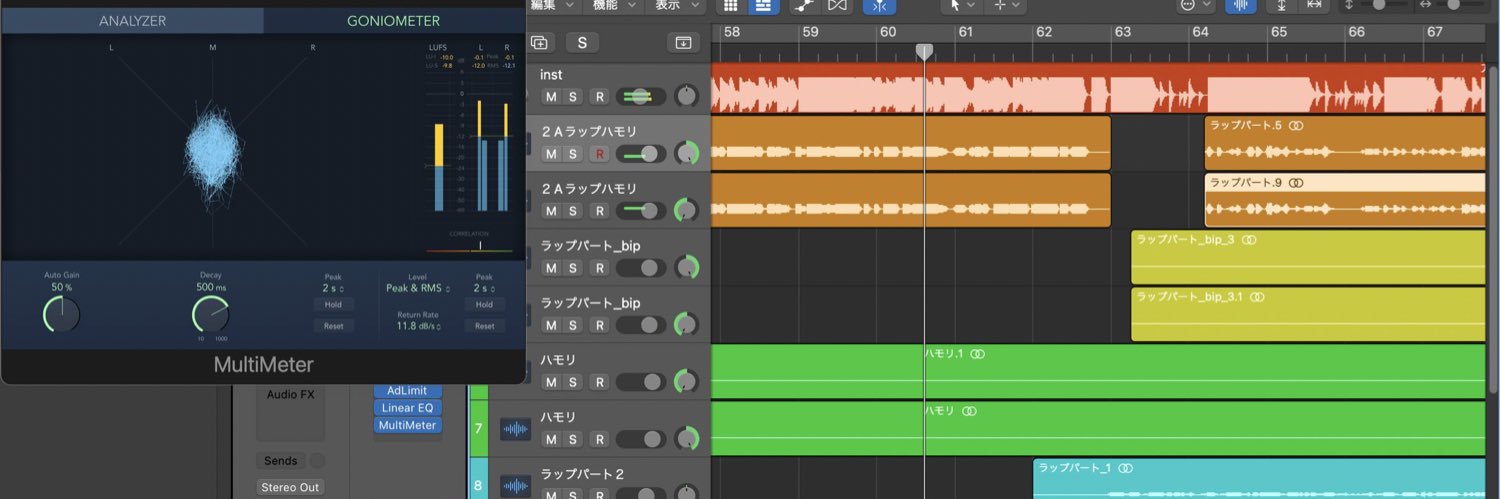Record-enable the inst track

click(599, 97)
